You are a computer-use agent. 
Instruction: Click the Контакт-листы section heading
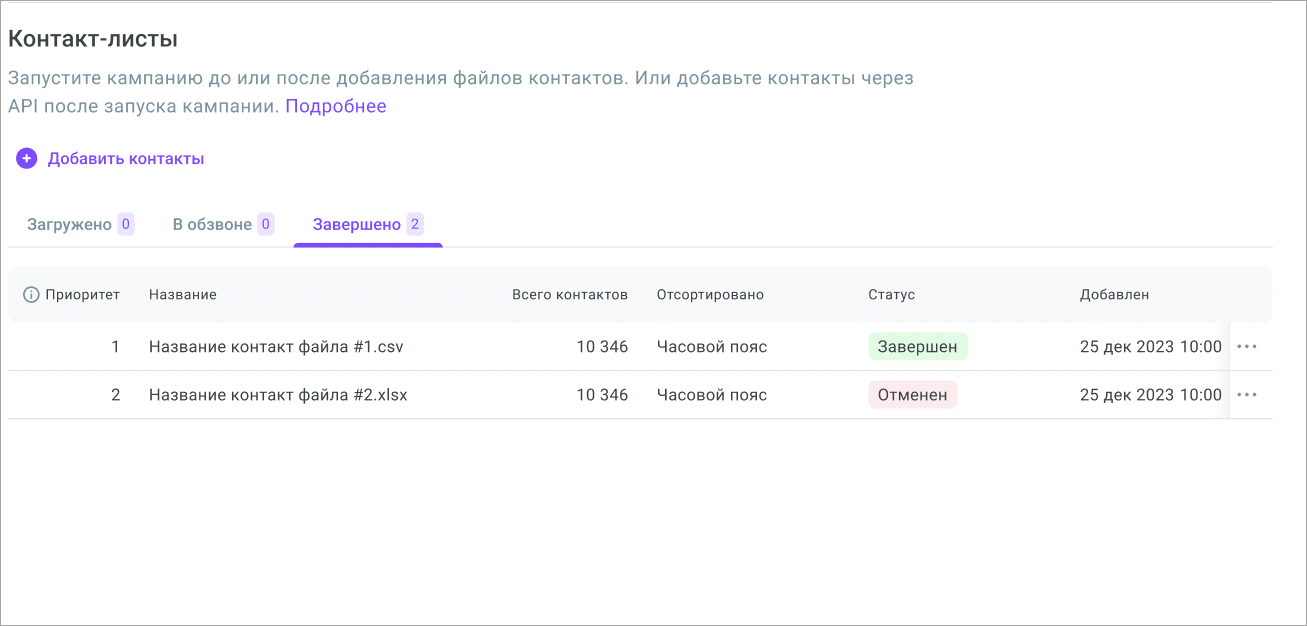93,40
